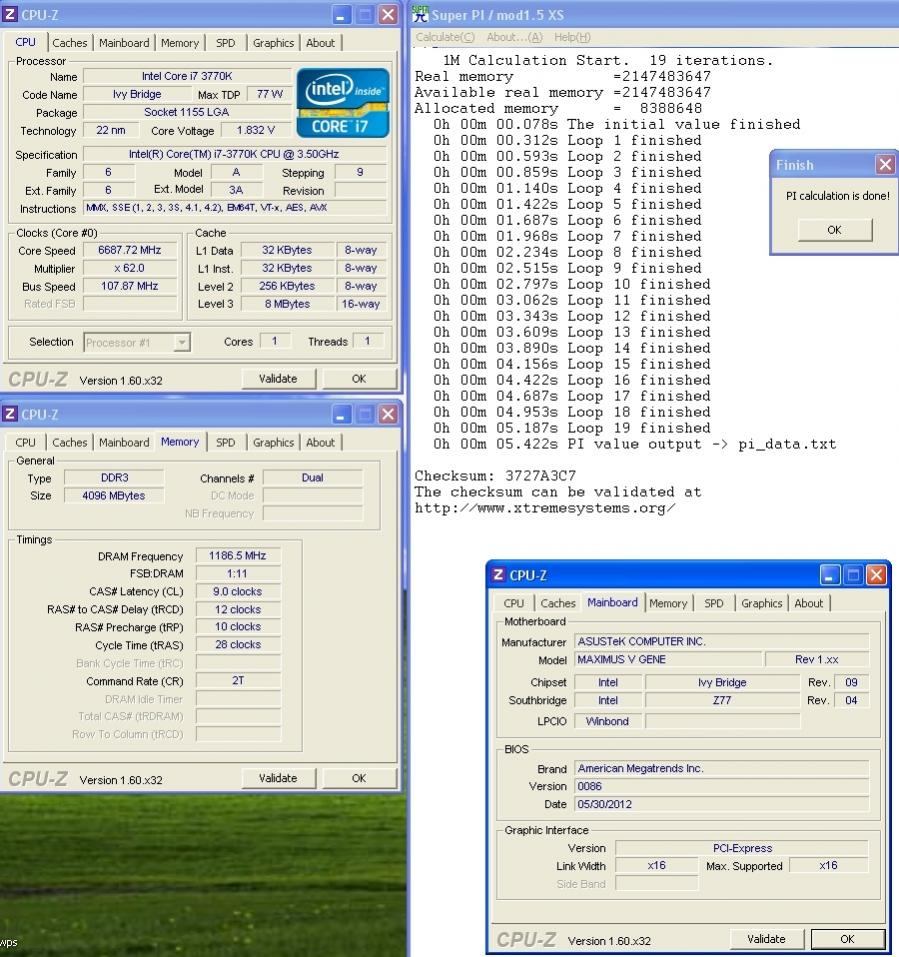Click Validate in the CPU-Z Memory window
The height and width of the screenshot is (957, 899).
tap(278, 778)
